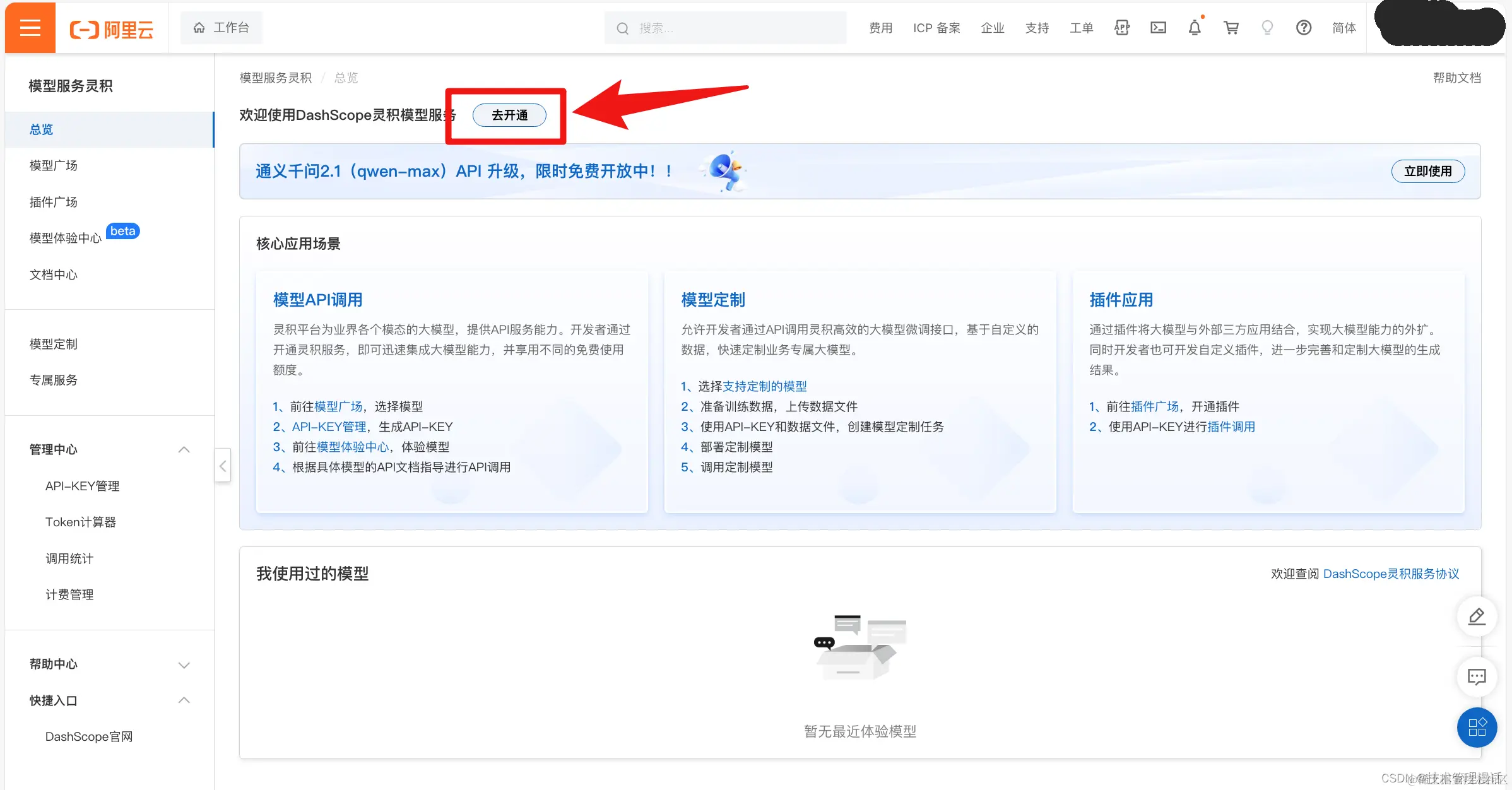Open the help question-mark icon

click(1303, 28)
